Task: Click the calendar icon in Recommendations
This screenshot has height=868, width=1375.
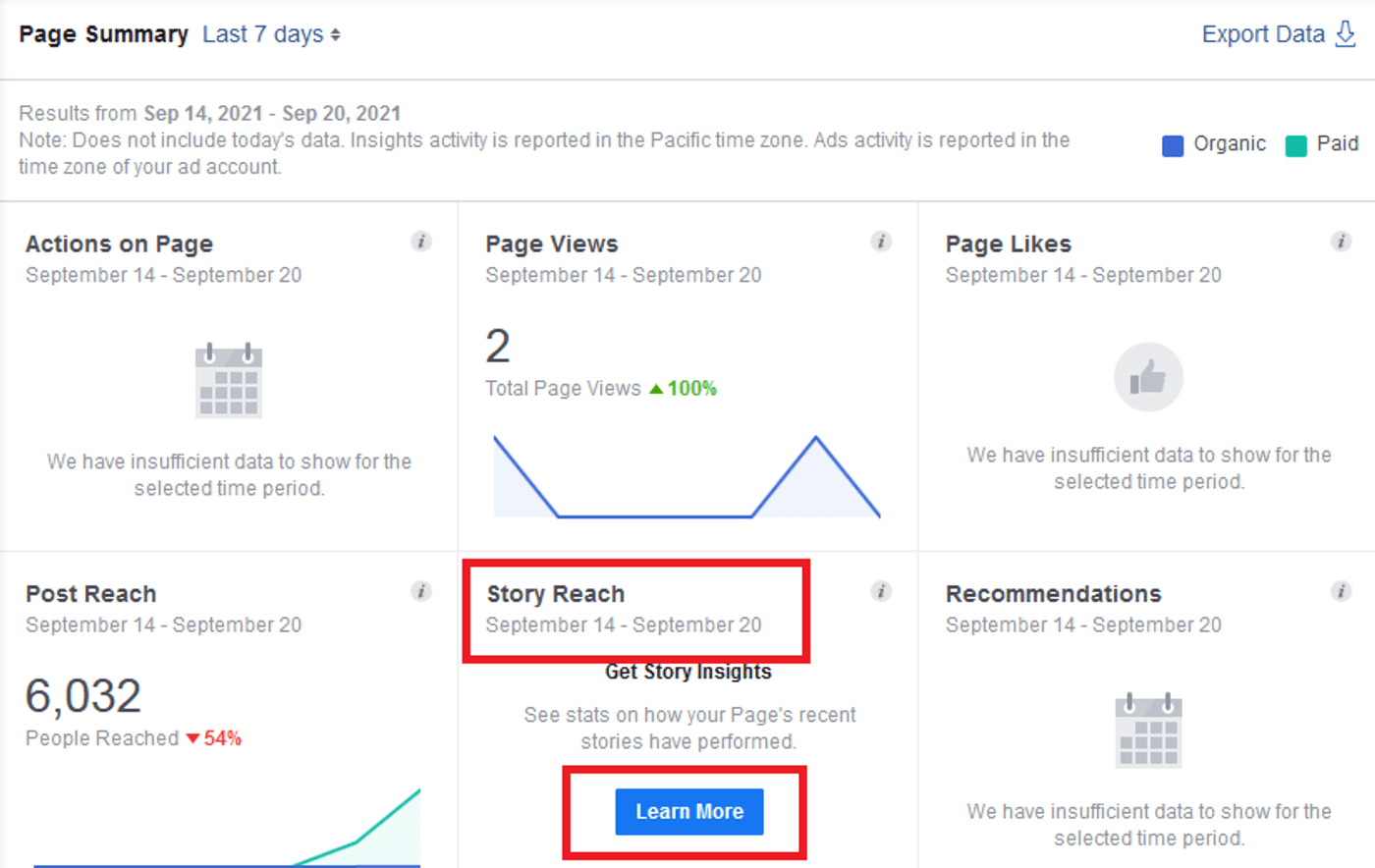Action: (x=1148, y=732)
